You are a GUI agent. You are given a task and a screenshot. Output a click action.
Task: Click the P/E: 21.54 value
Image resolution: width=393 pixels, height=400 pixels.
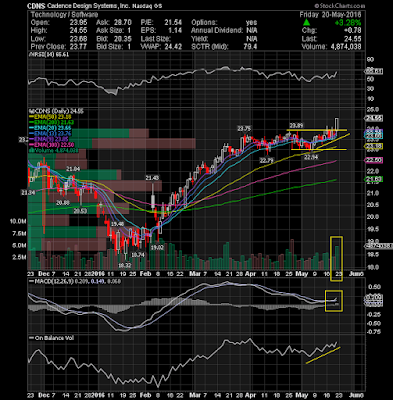(161, 23)
